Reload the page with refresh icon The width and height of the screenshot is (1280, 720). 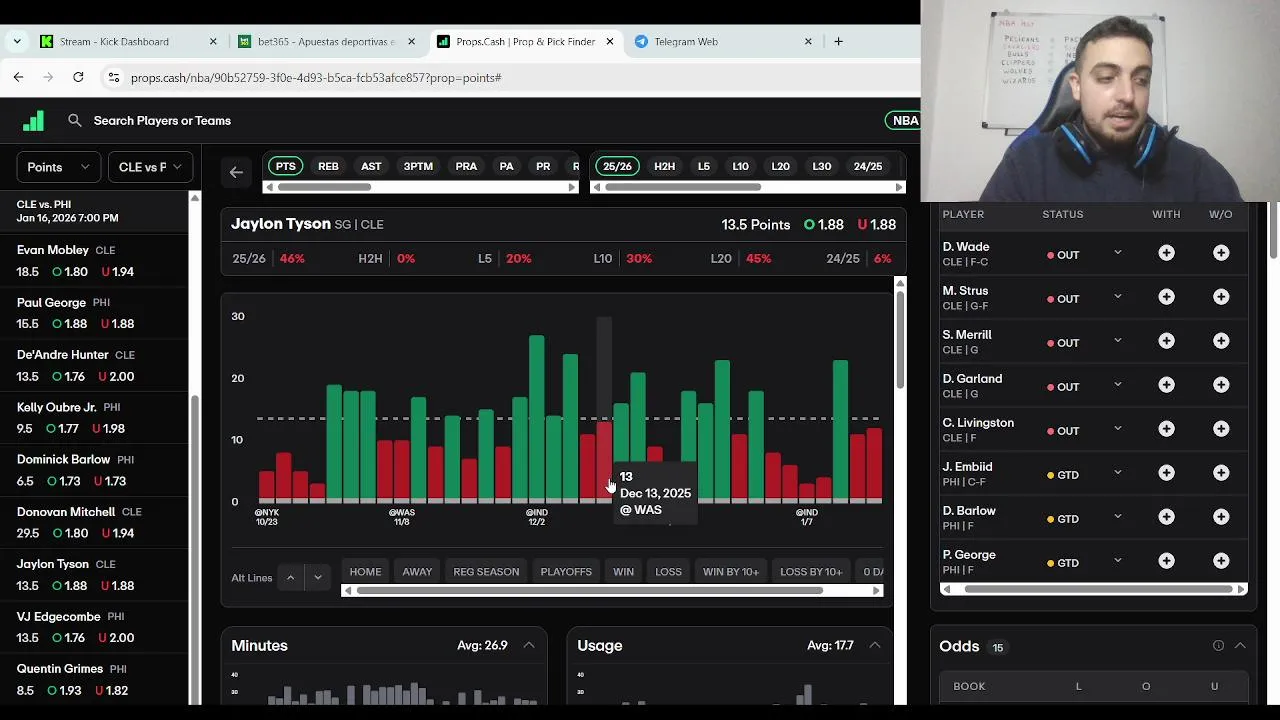pos(78,77)
